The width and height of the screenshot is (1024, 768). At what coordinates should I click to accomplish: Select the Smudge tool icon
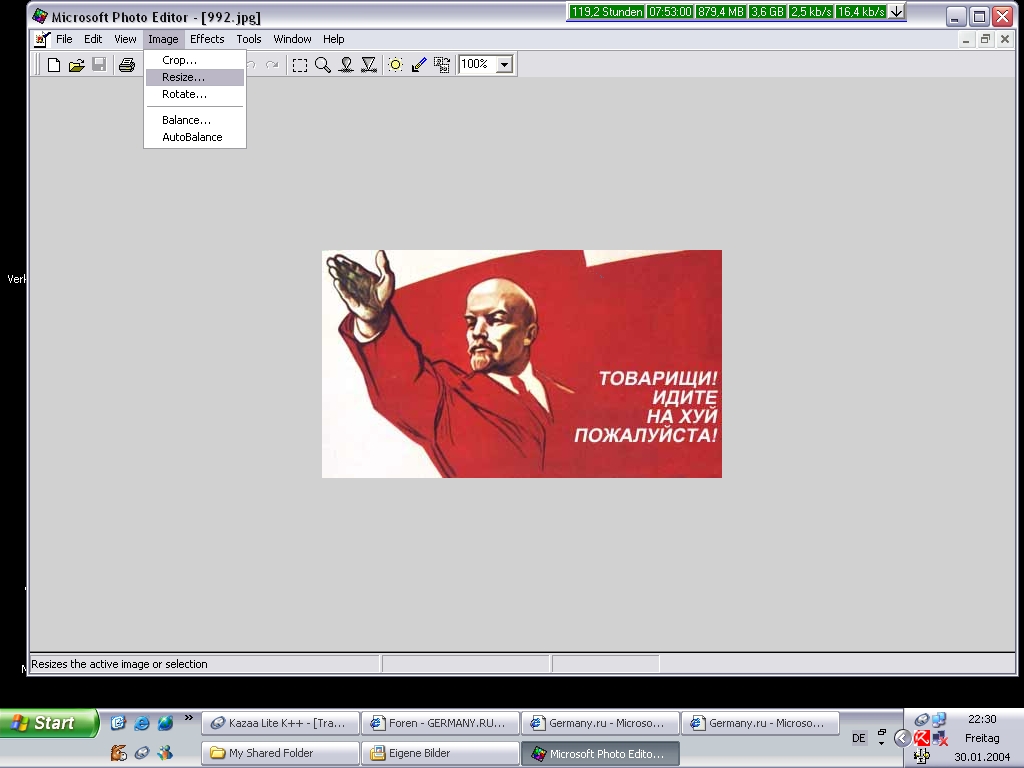(x=346, y=65)
